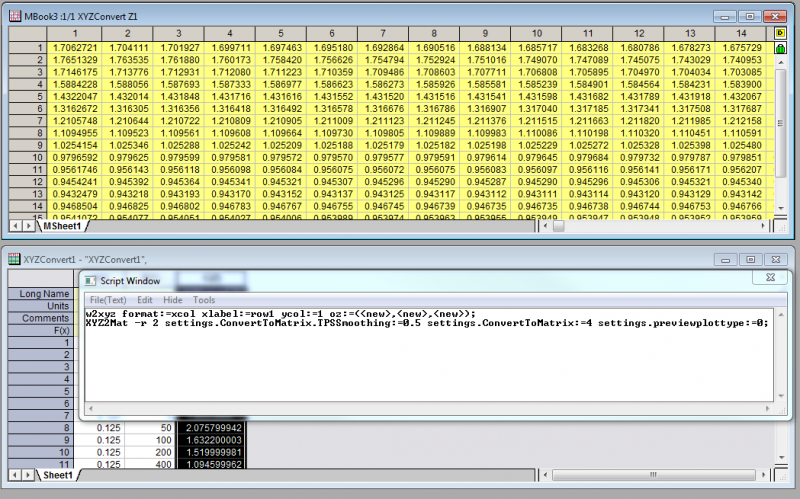Click matrix cell 1.584901 in row 4

pos(587,84)
